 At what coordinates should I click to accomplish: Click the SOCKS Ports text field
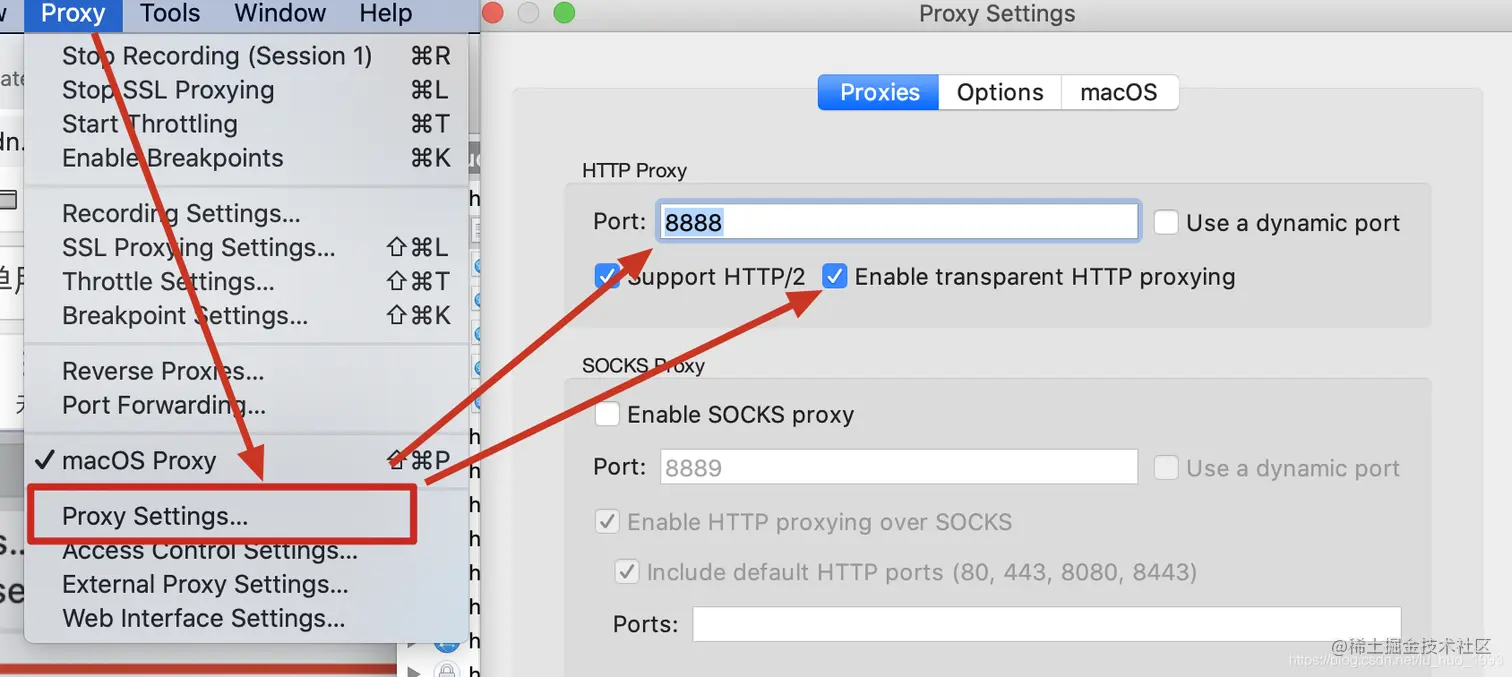click(x=1047, y=624)
